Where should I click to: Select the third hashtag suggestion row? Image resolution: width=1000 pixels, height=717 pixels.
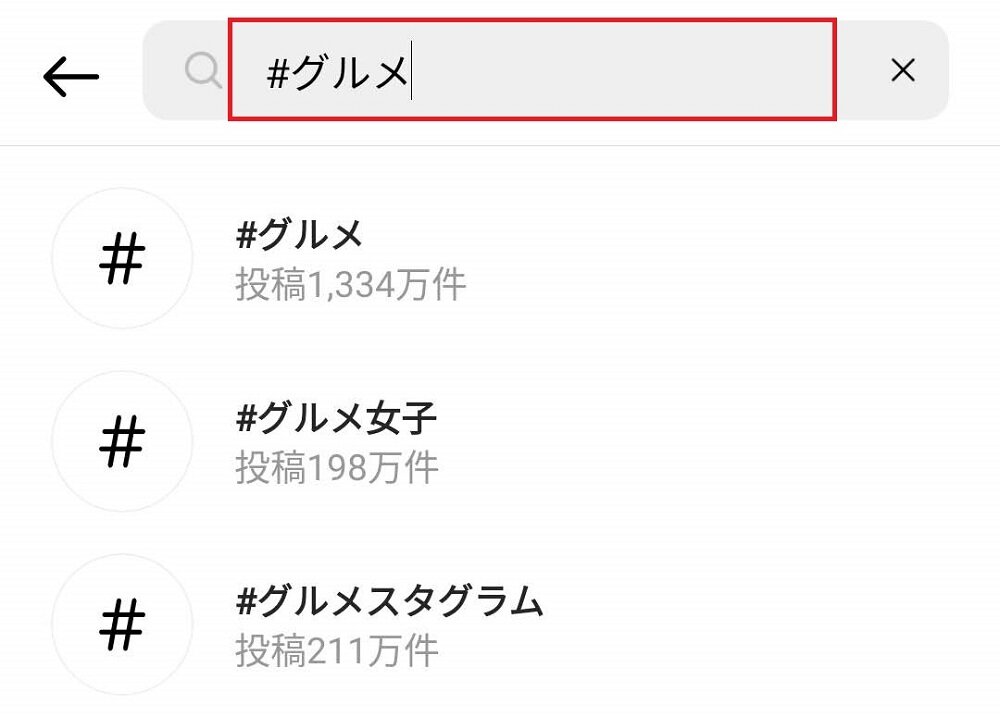(600, 625)
